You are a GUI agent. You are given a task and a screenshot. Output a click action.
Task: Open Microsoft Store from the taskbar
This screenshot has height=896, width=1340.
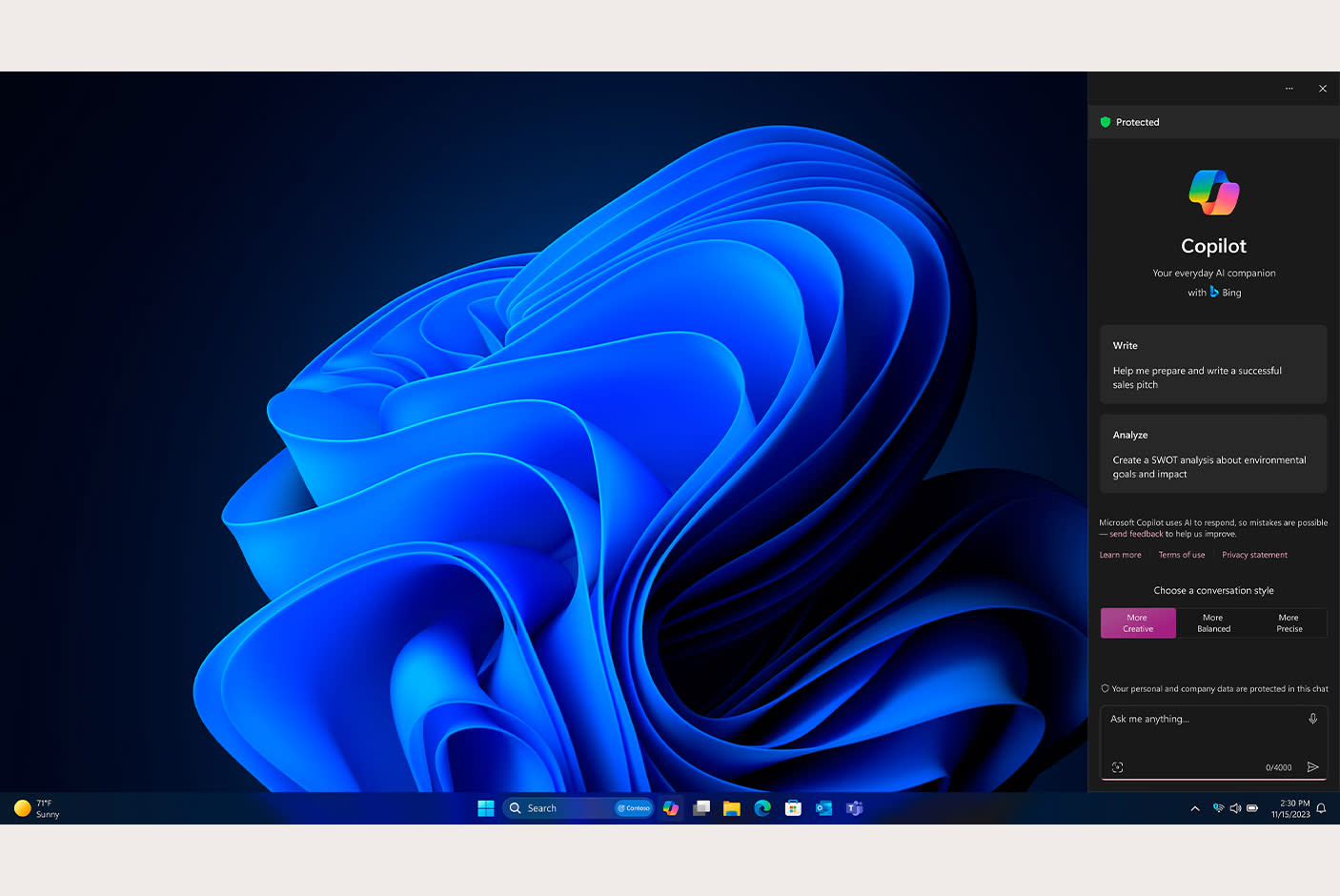(793, 808)
